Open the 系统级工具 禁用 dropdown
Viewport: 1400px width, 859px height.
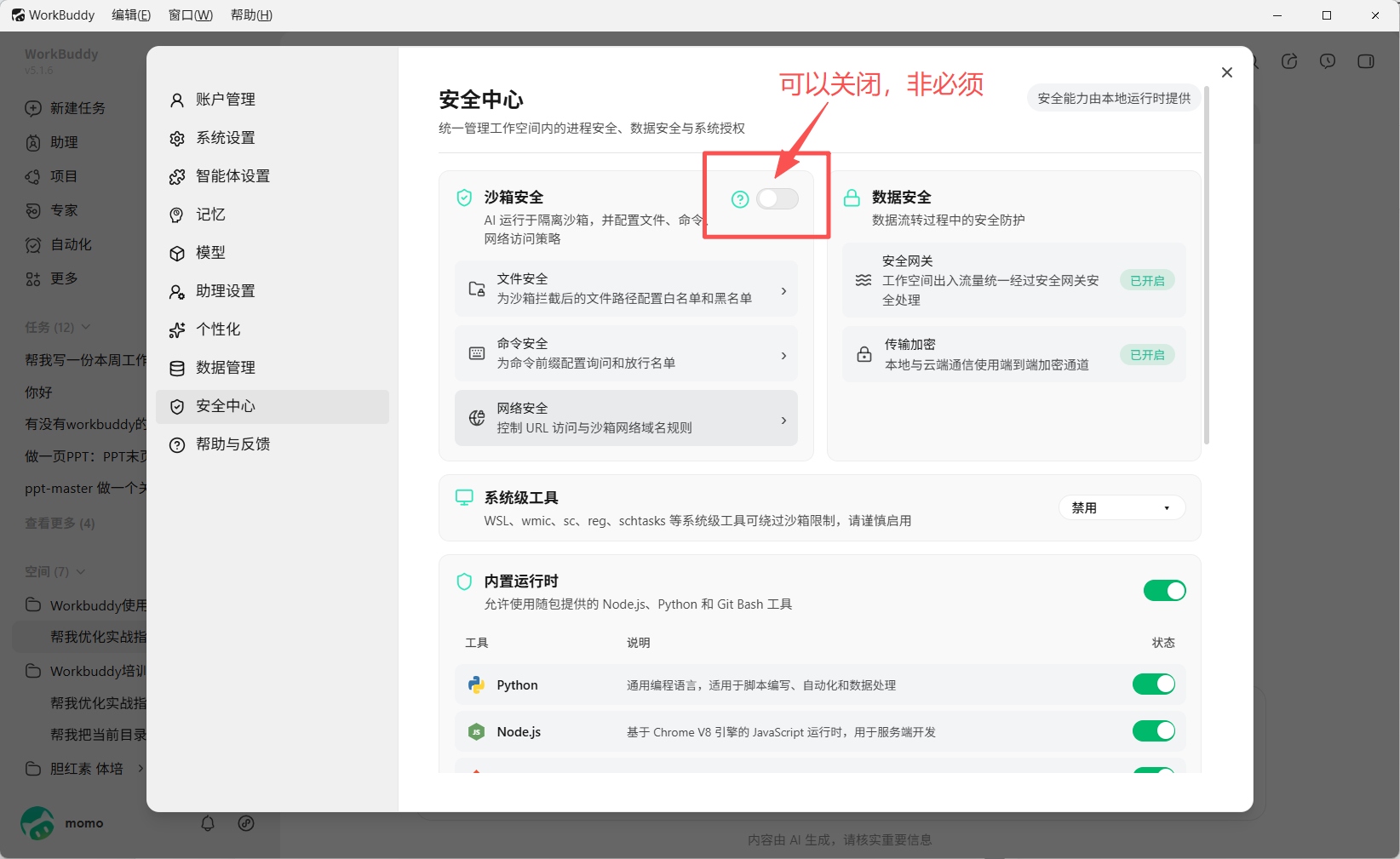(x=1122, y=508)
